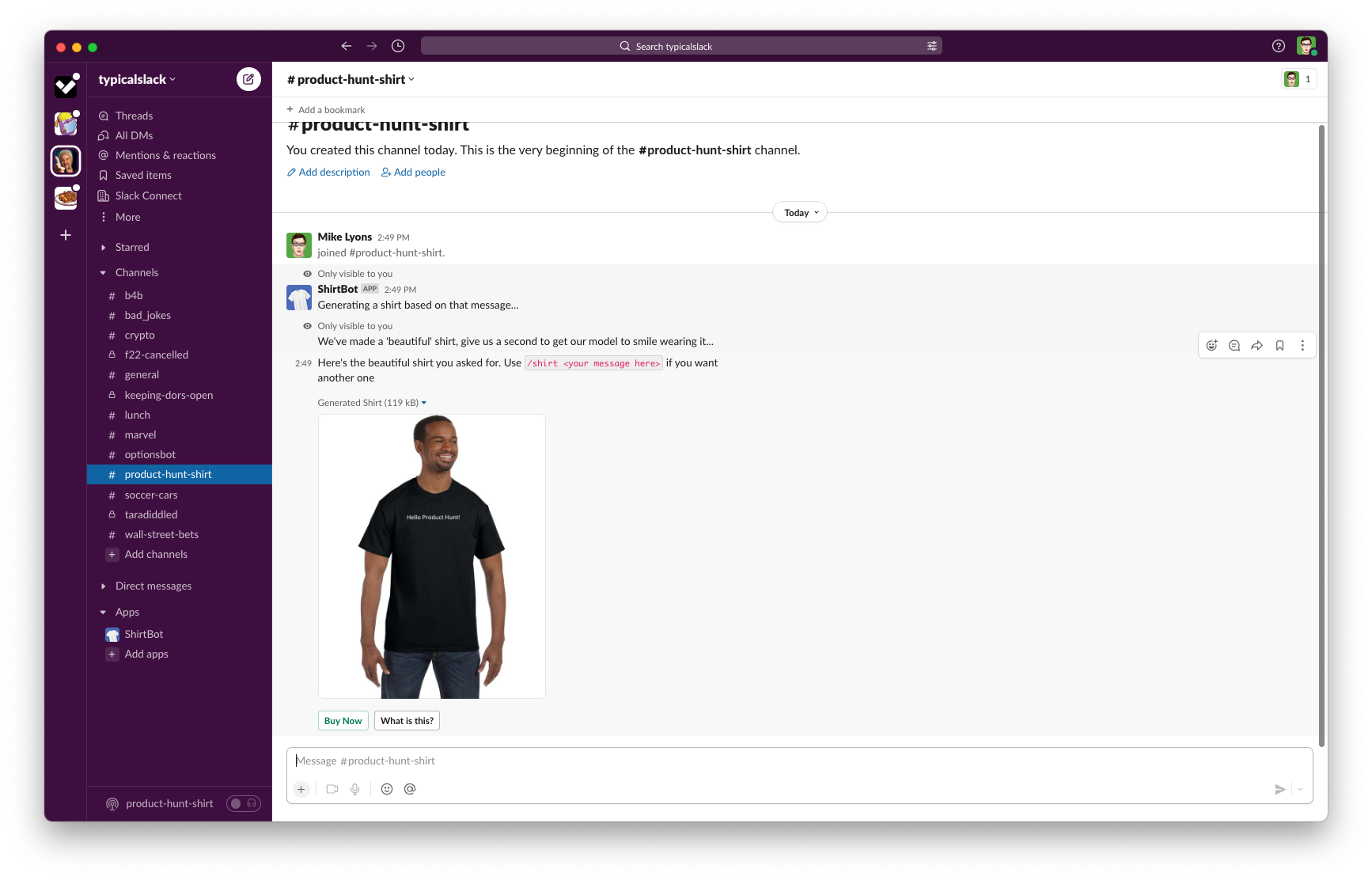Open the emoji picker in the composer

387,789
